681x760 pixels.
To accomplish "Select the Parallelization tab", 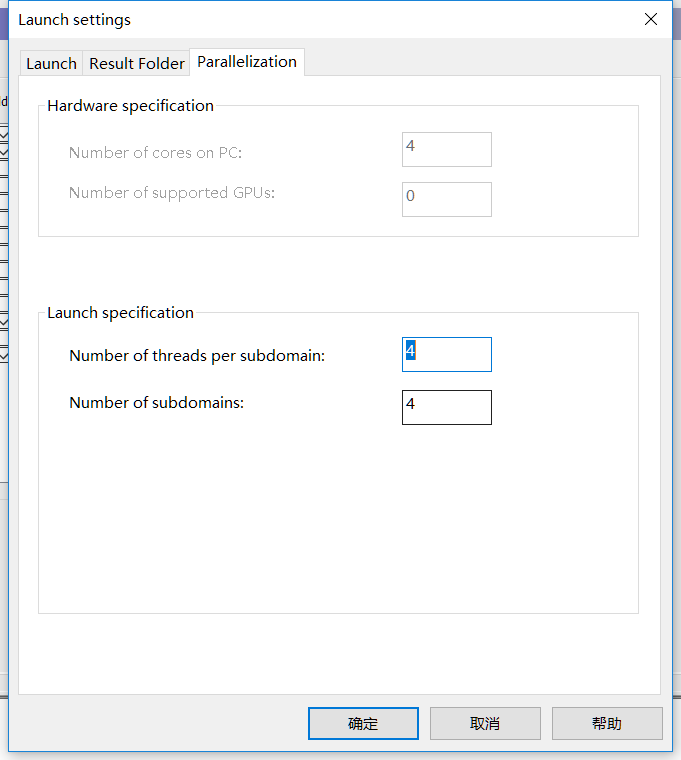I will pos(247,62).
